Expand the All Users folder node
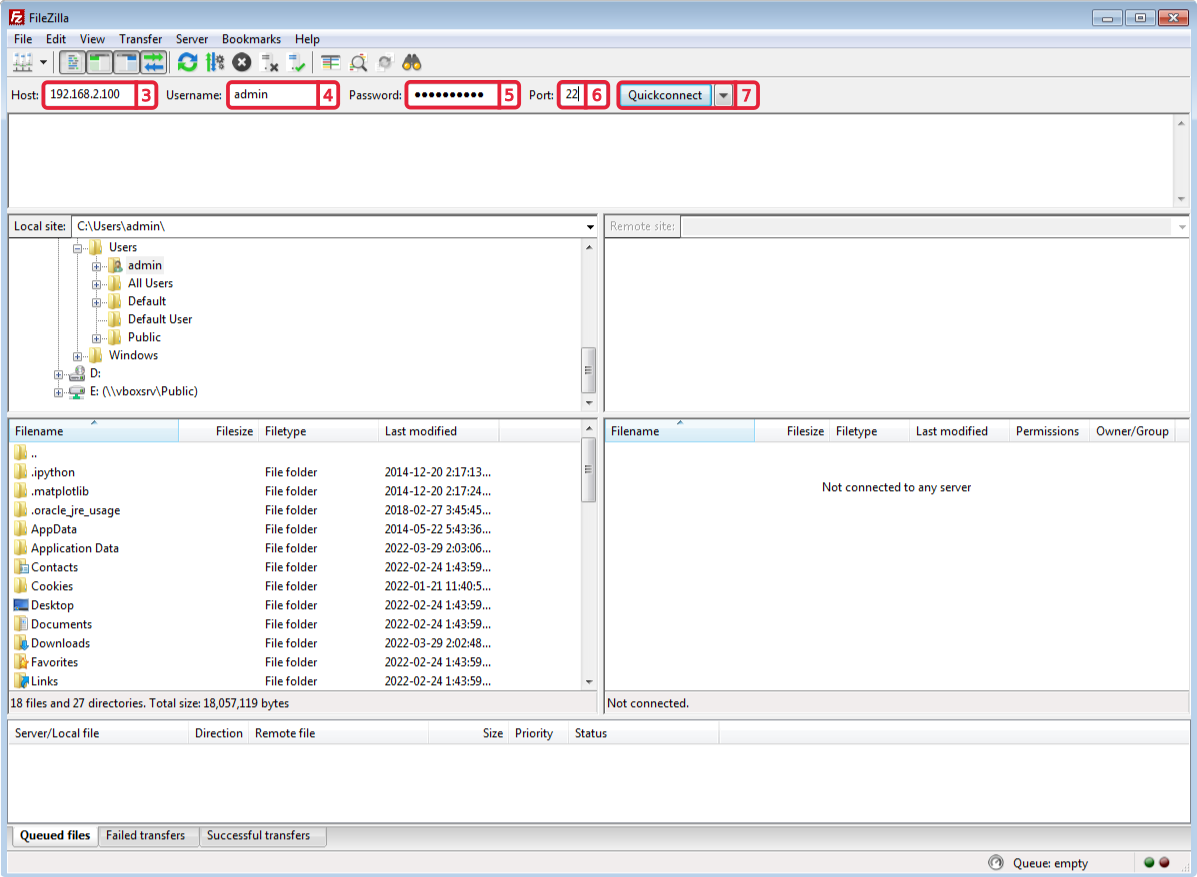The image size is (1197, 877). coord(96,284)
